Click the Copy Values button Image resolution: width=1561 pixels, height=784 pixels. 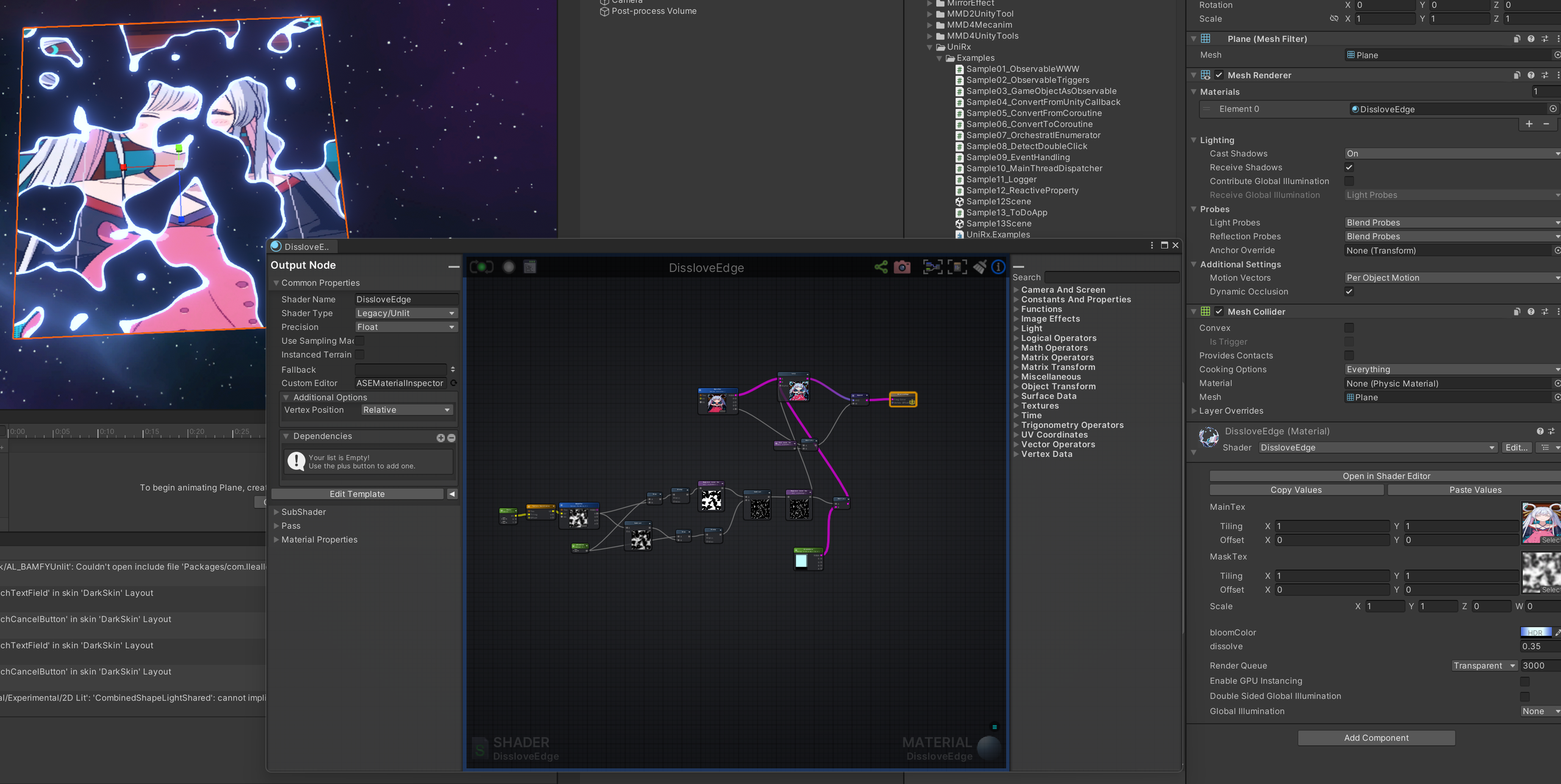click(x=1296, y=490)
